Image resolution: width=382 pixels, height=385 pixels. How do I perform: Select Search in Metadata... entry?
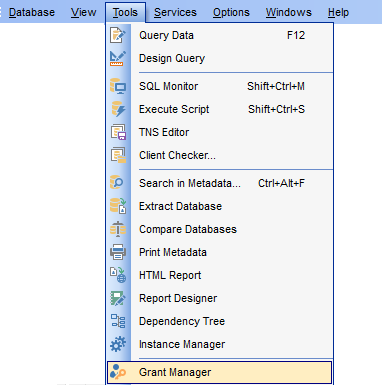pyautogui.click(x=219, y=183)
